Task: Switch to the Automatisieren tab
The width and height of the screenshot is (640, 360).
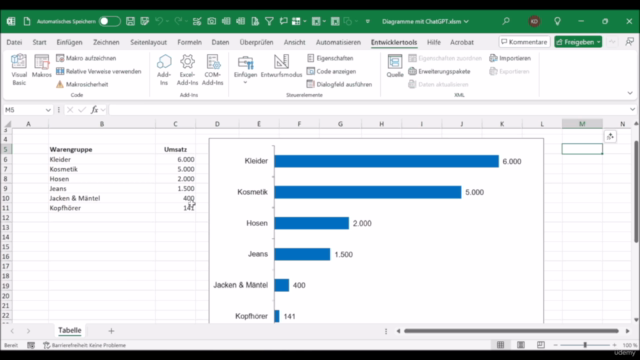Action: pos(338,42)
